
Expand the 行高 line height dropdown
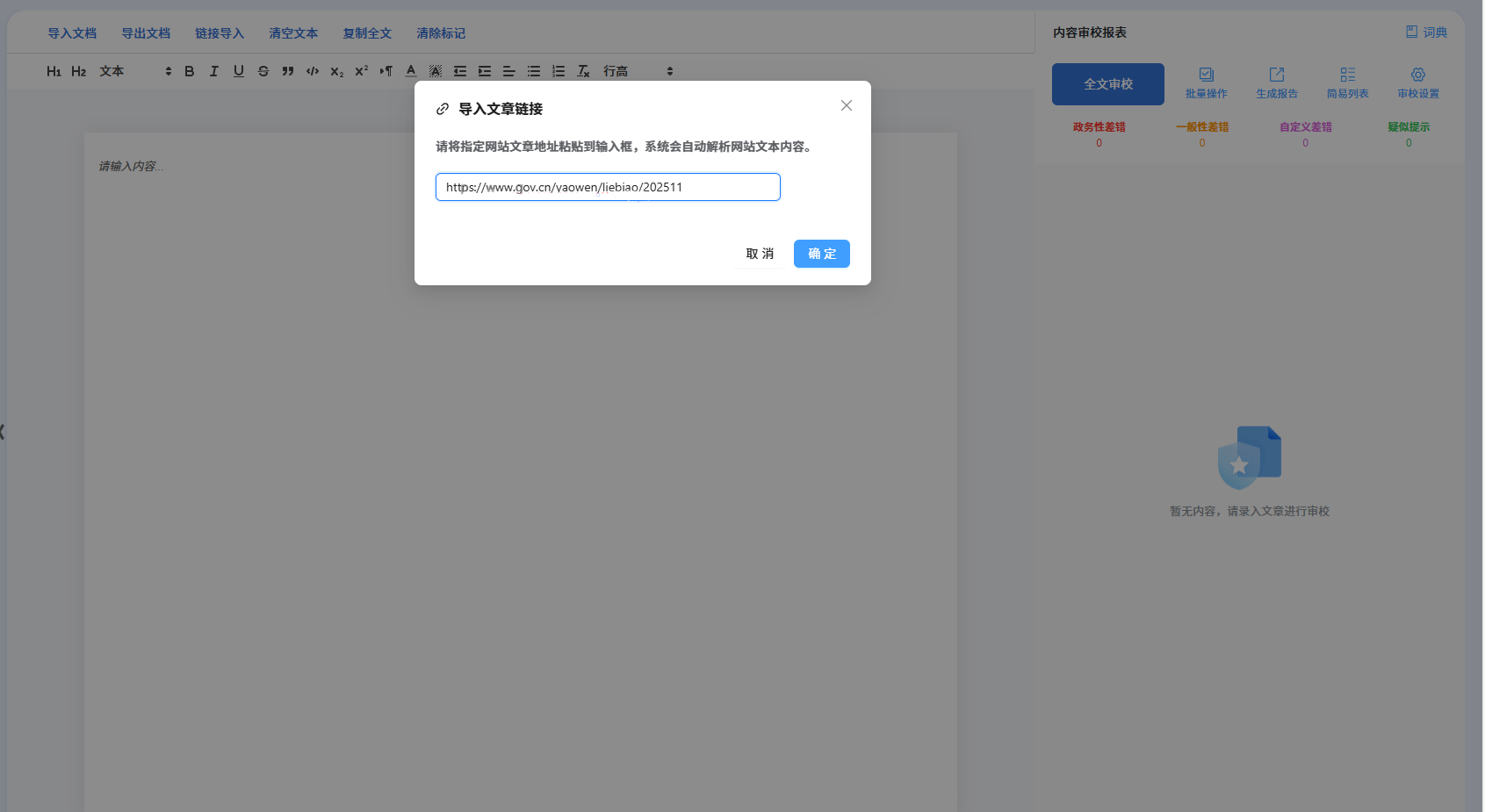coord(638,71)
